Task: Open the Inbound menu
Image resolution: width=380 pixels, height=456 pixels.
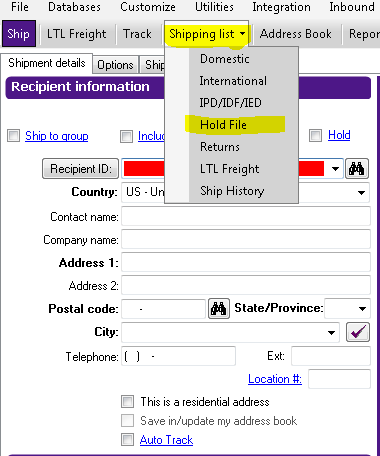Action: pyautogui.click(x=352, y=7)
